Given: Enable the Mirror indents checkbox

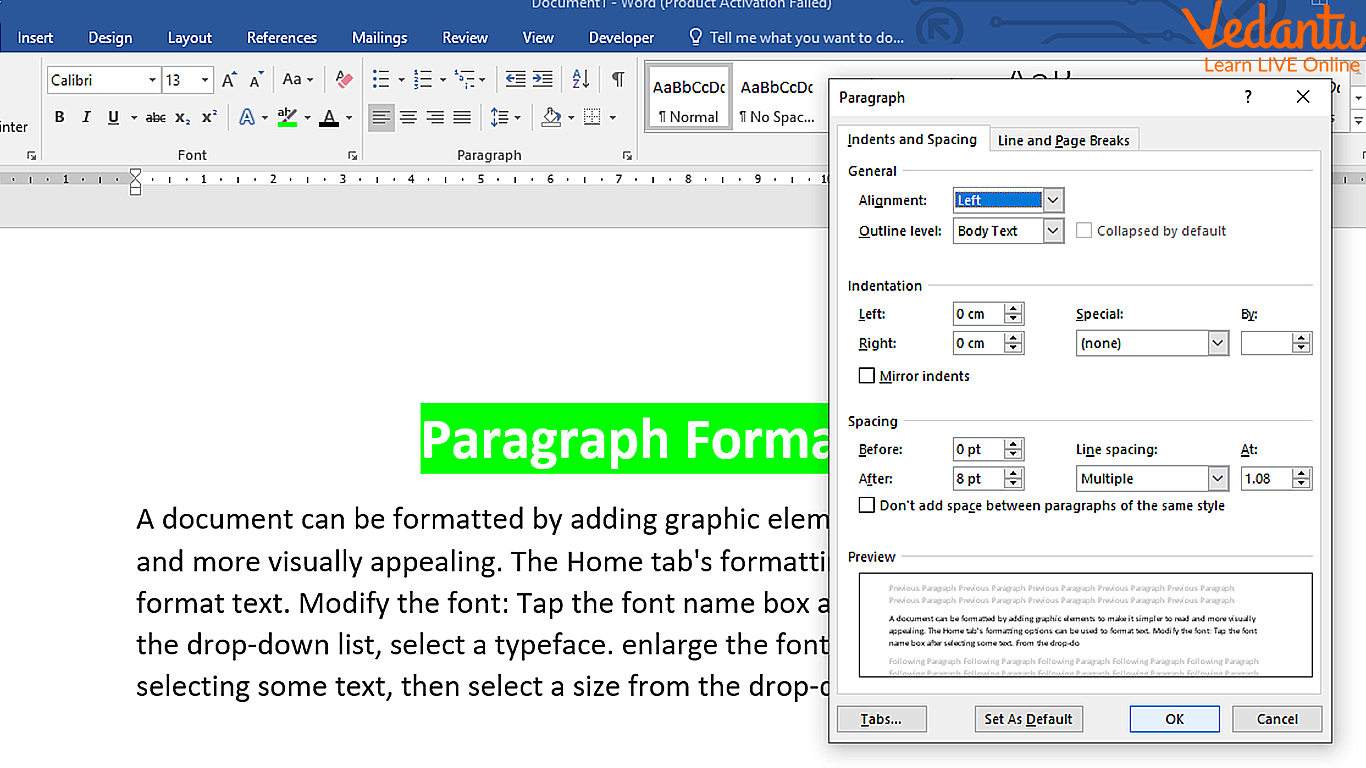Looking at the screenshot, I should point(866,375).
